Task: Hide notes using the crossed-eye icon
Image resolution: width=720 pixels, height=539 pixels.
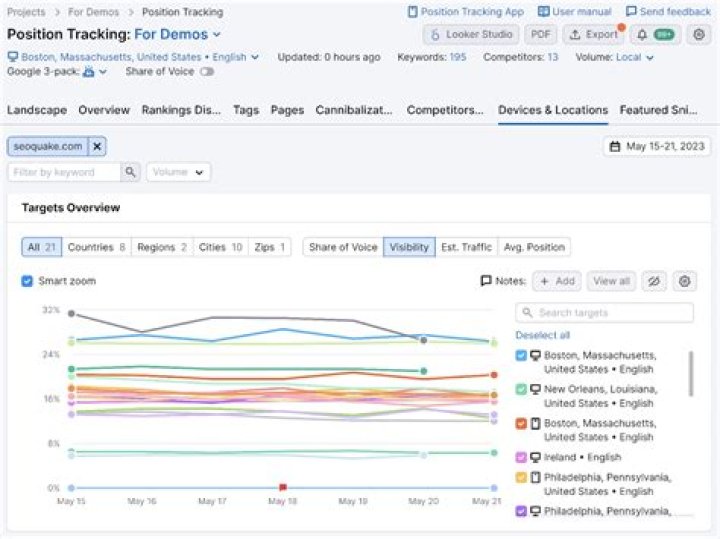Action: point(654,281)
